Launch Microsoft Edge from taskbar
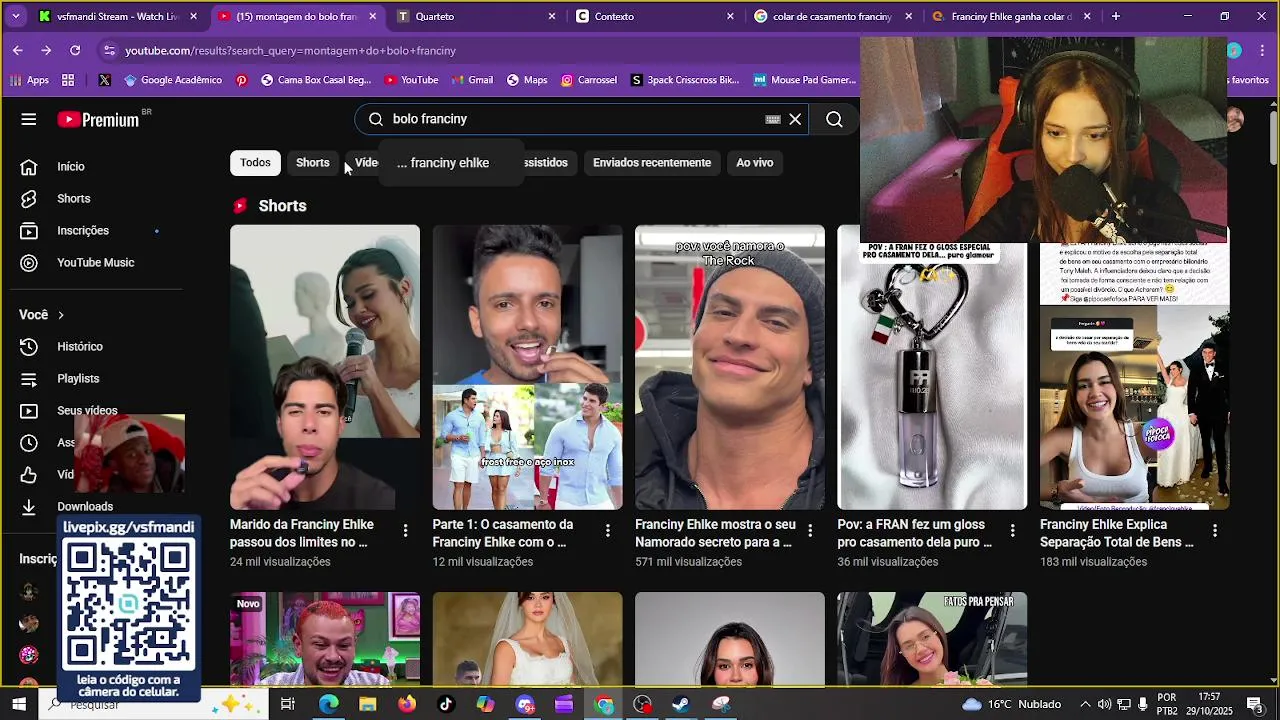The width and height of the screenshot is (1280, 720). pos(328,704)
